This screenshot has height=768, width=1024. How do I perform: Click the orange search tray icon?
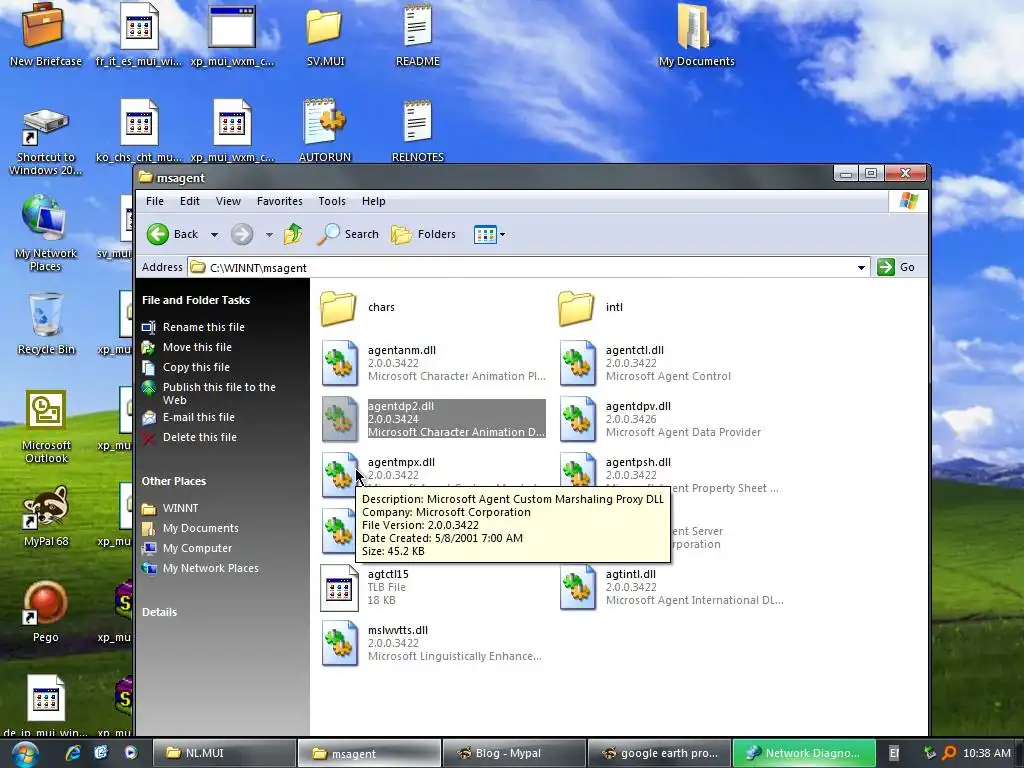(x=950, y=753)
